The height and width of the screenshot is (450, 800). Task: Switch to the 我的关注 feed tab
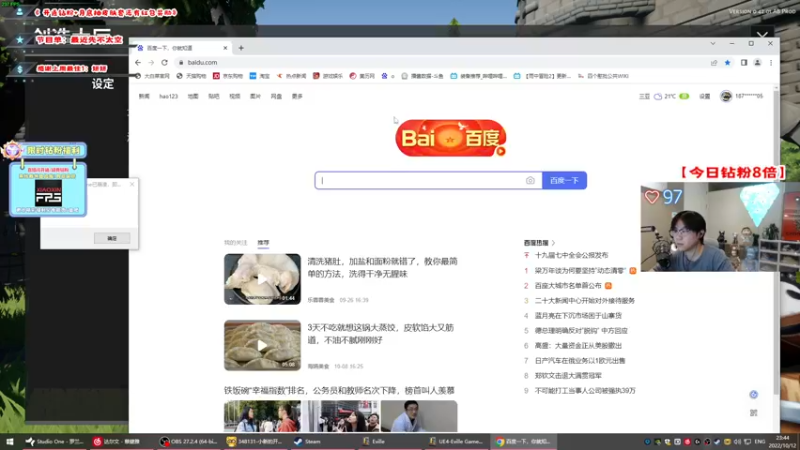click(x=235, y=243)
